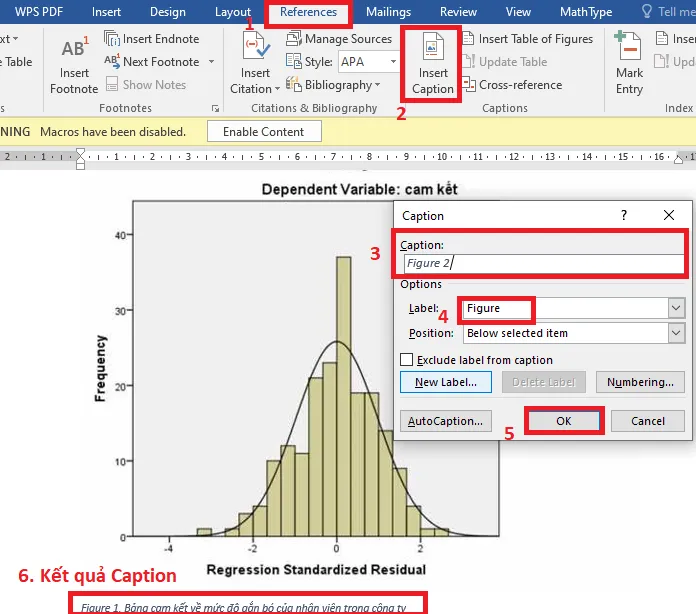The height and width of the screenshot is (614, 696).
Task: Click the Insert Citation icon
Action: coord(254,50)
